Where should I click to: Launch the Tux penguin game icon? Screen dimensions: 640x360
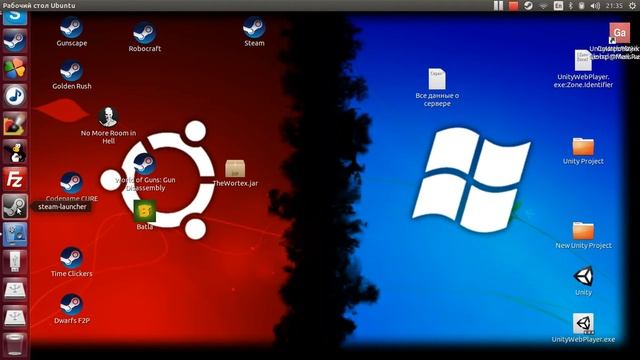[15, 151]
